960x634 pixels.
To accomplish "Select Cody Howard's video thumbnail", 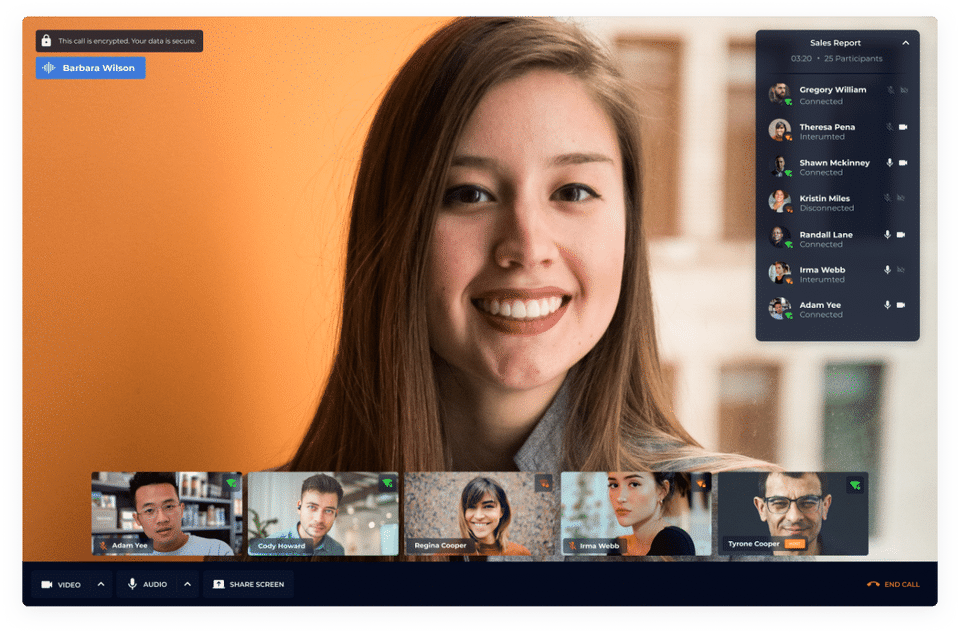I will (x=323, y=513).
